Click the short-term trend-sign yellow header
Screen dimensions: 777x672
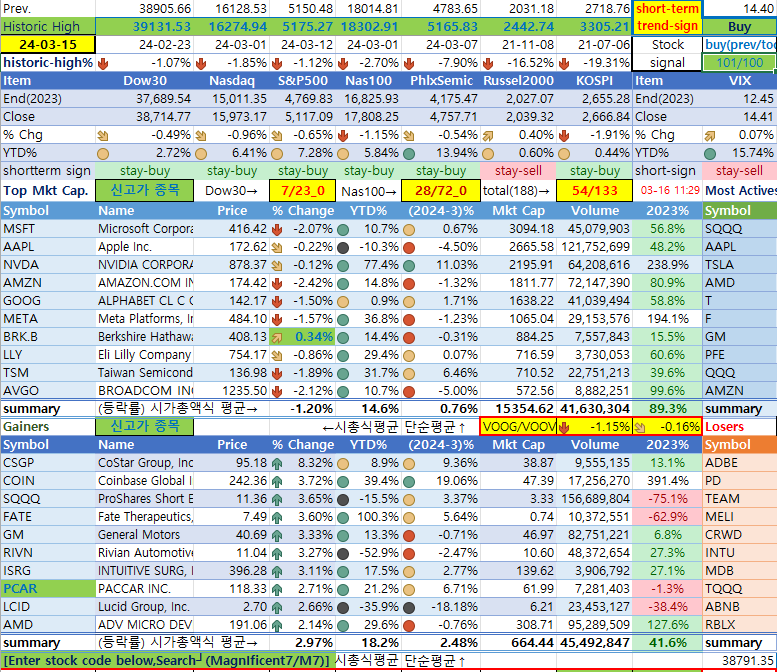coord(667,17)
